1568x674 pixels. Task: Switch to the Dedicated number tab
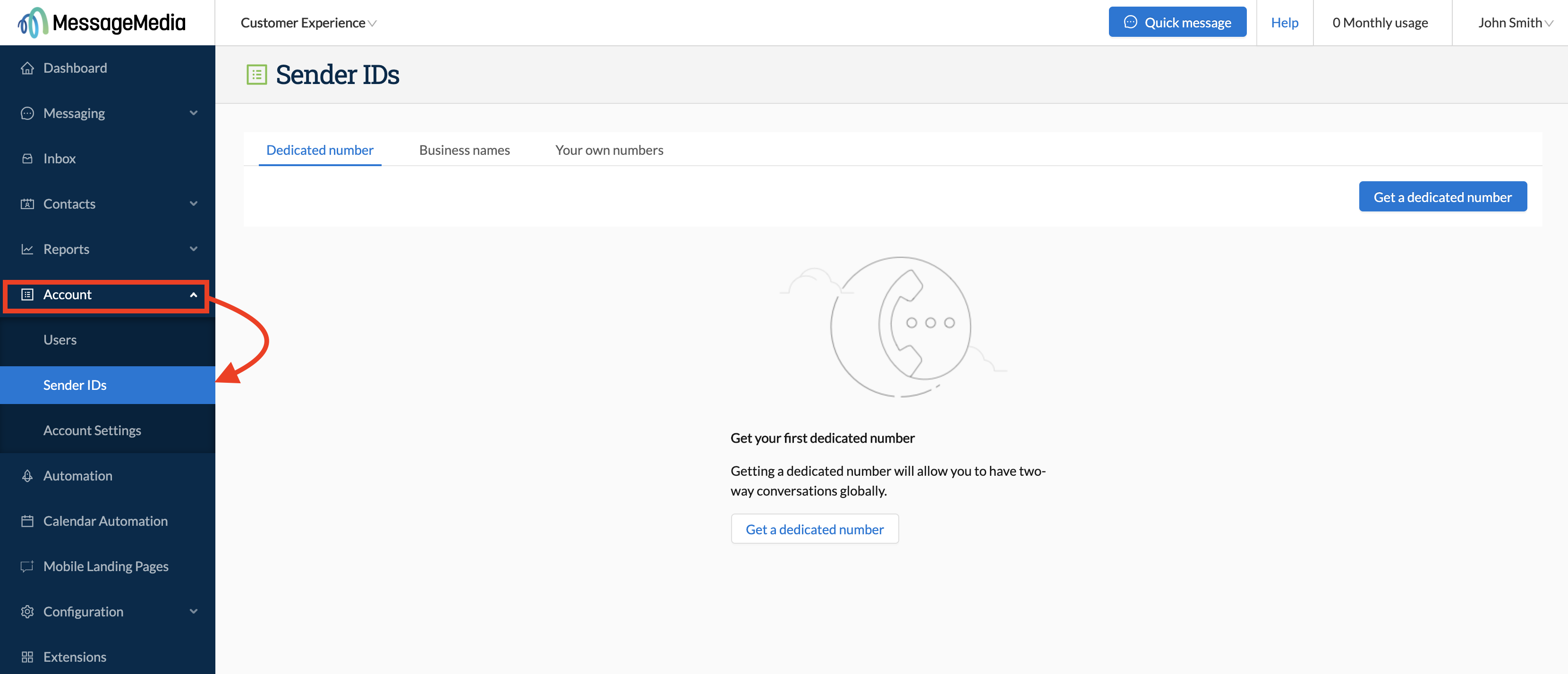click(x=320, y=150)
